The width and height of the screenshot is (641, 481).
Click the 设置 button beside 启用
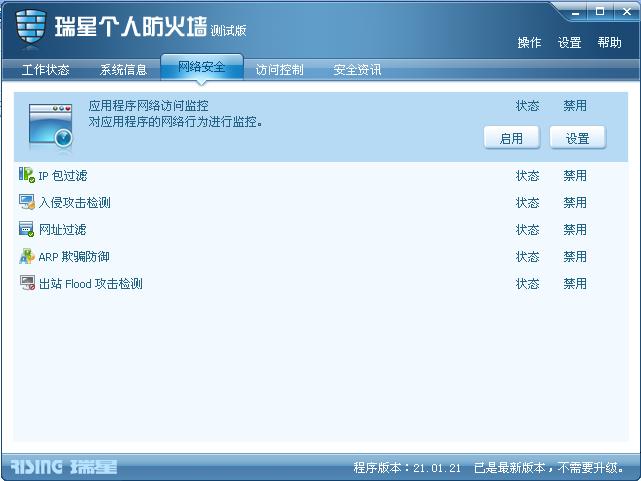[x=578, y=138]
